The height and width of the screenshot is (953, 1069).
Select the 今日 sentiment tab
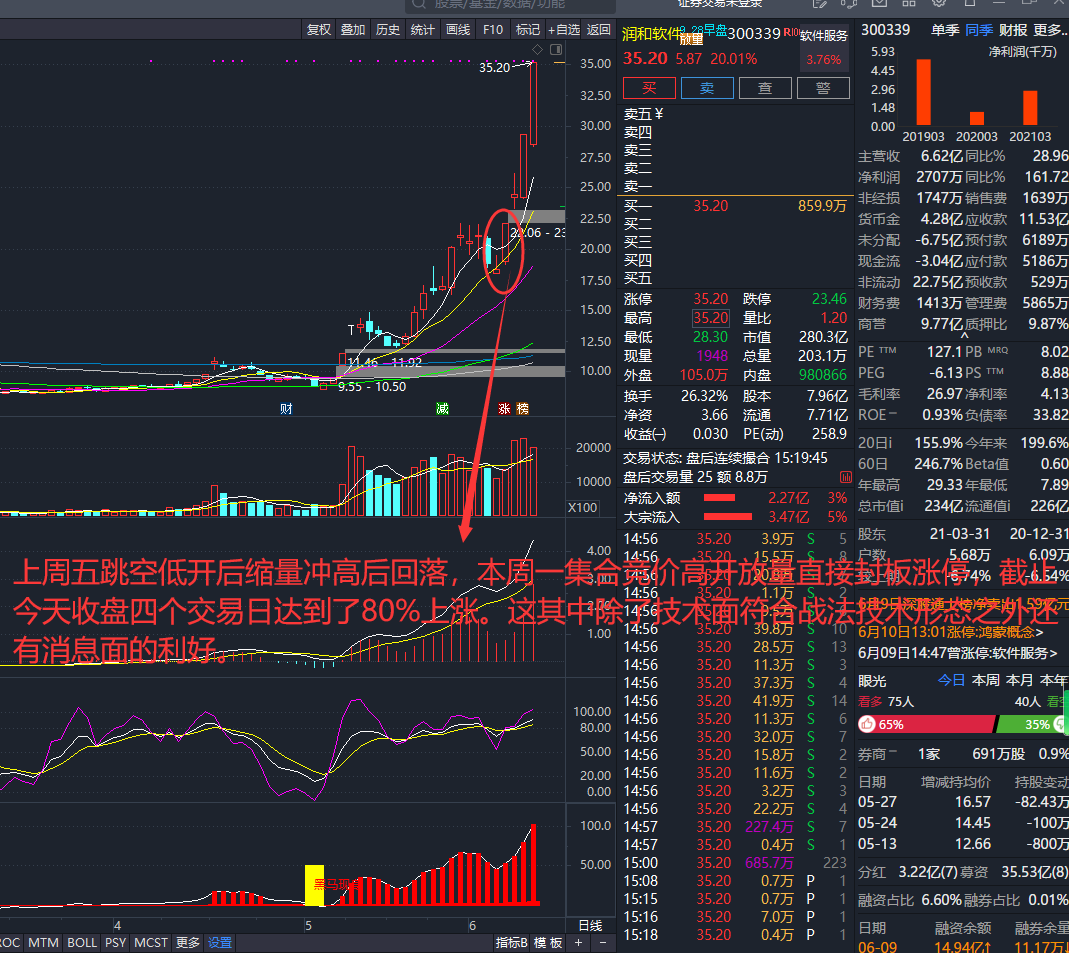click(x=951, y=680)
